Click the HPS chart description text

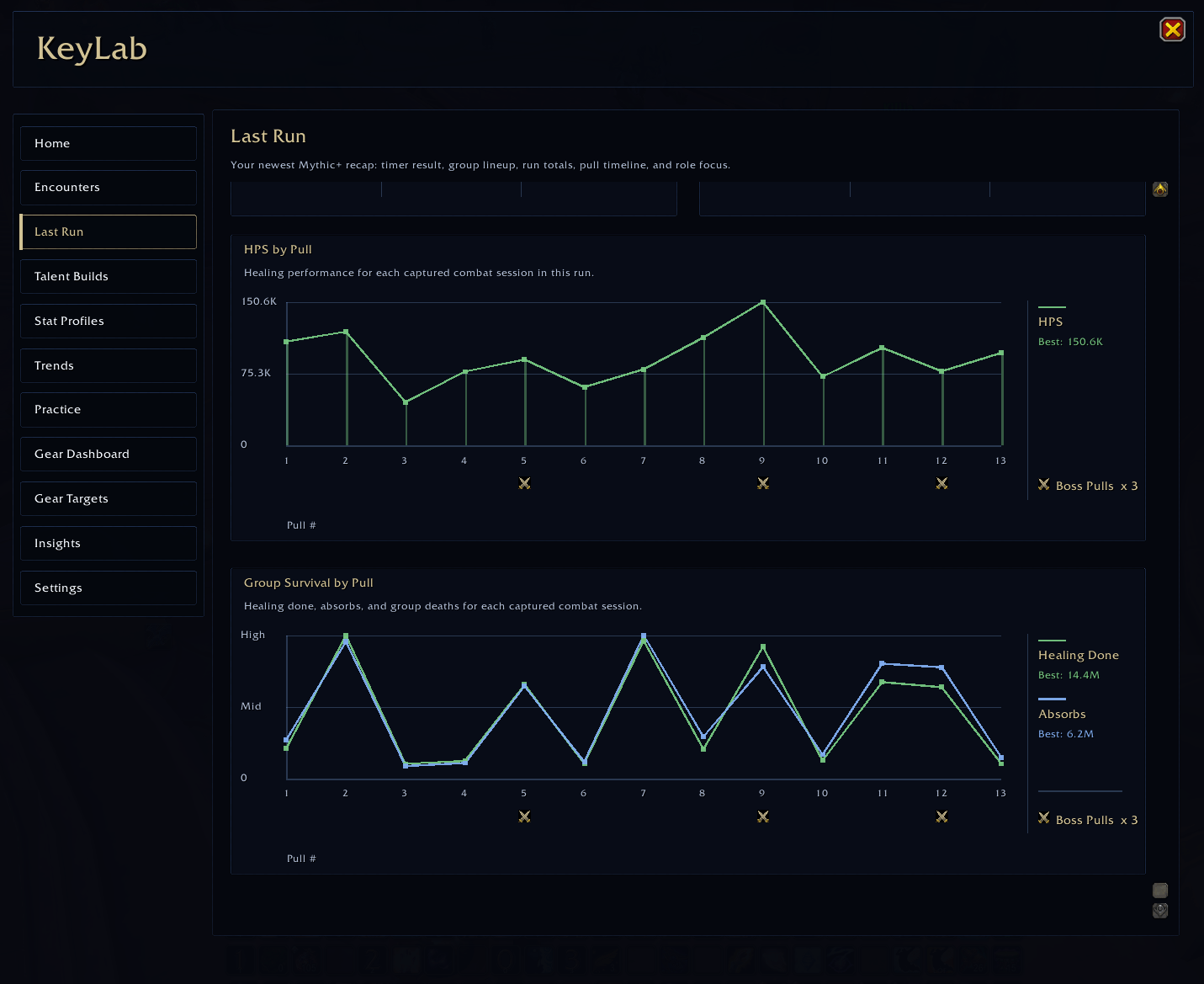click(419, 273)
